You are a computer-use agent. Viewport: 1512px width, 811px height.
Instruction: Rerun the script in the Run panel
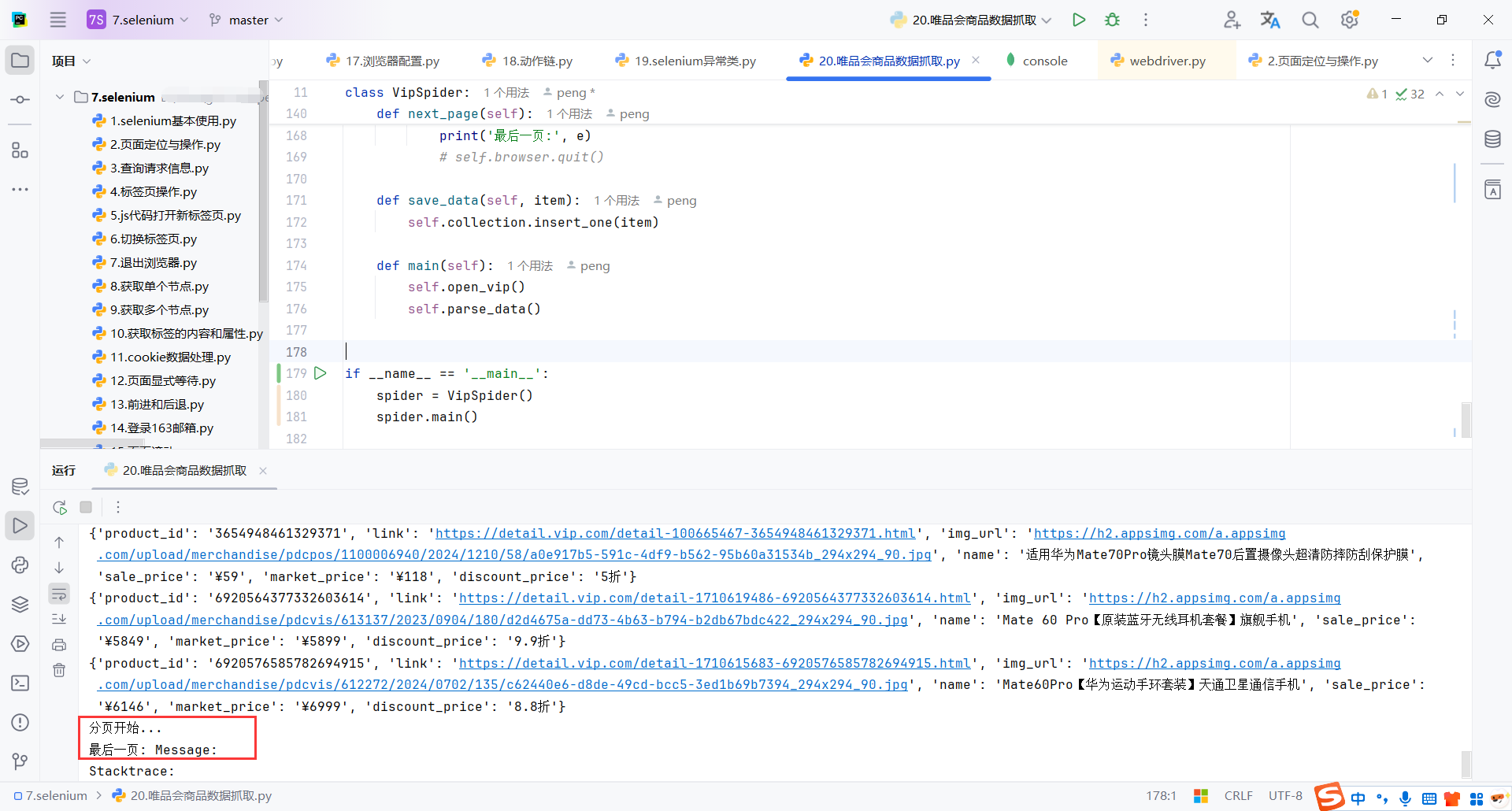(60, 507)
